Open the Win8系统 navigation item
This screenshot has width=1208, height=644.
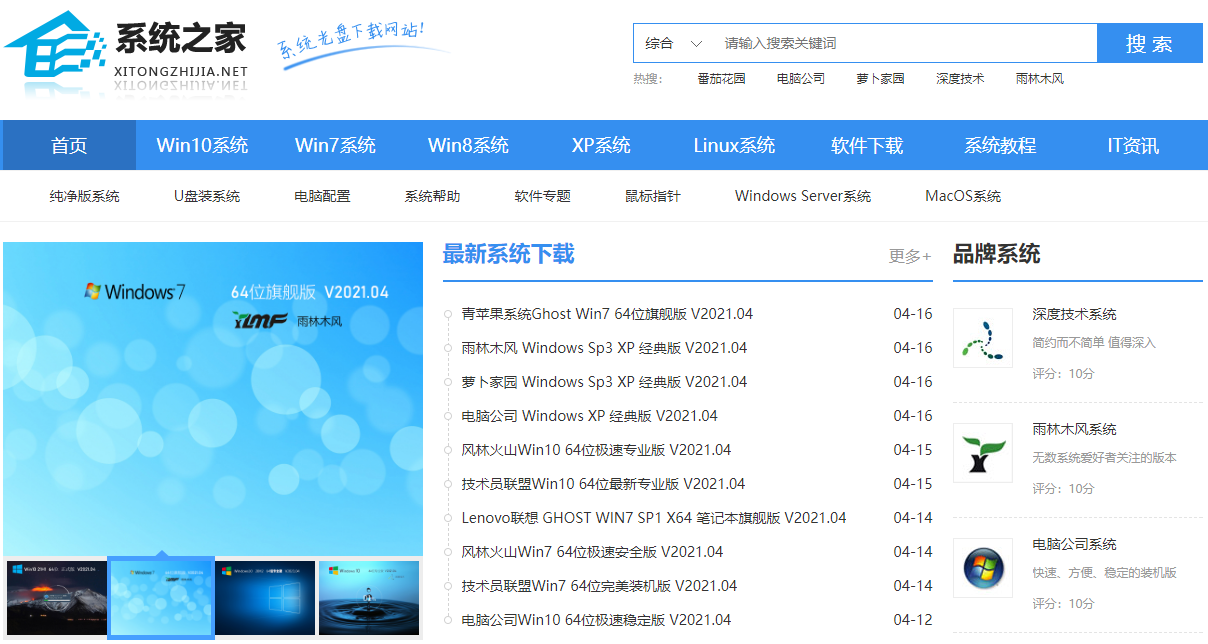(x=468, y=145)
